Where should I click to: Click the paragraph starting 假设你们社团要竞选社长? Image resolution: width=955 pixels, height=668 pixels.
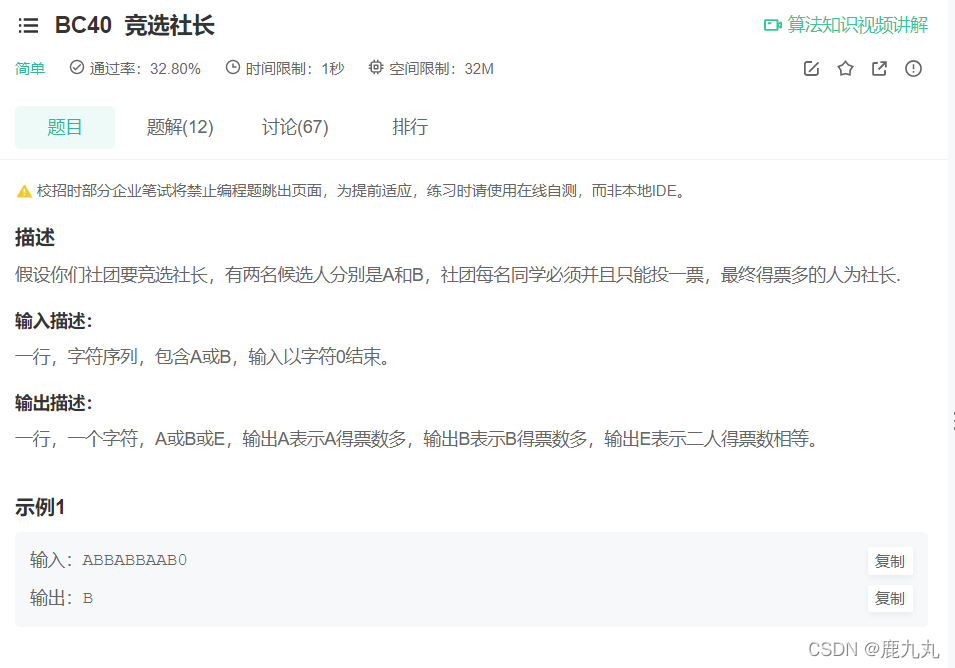tap(458, 275)
